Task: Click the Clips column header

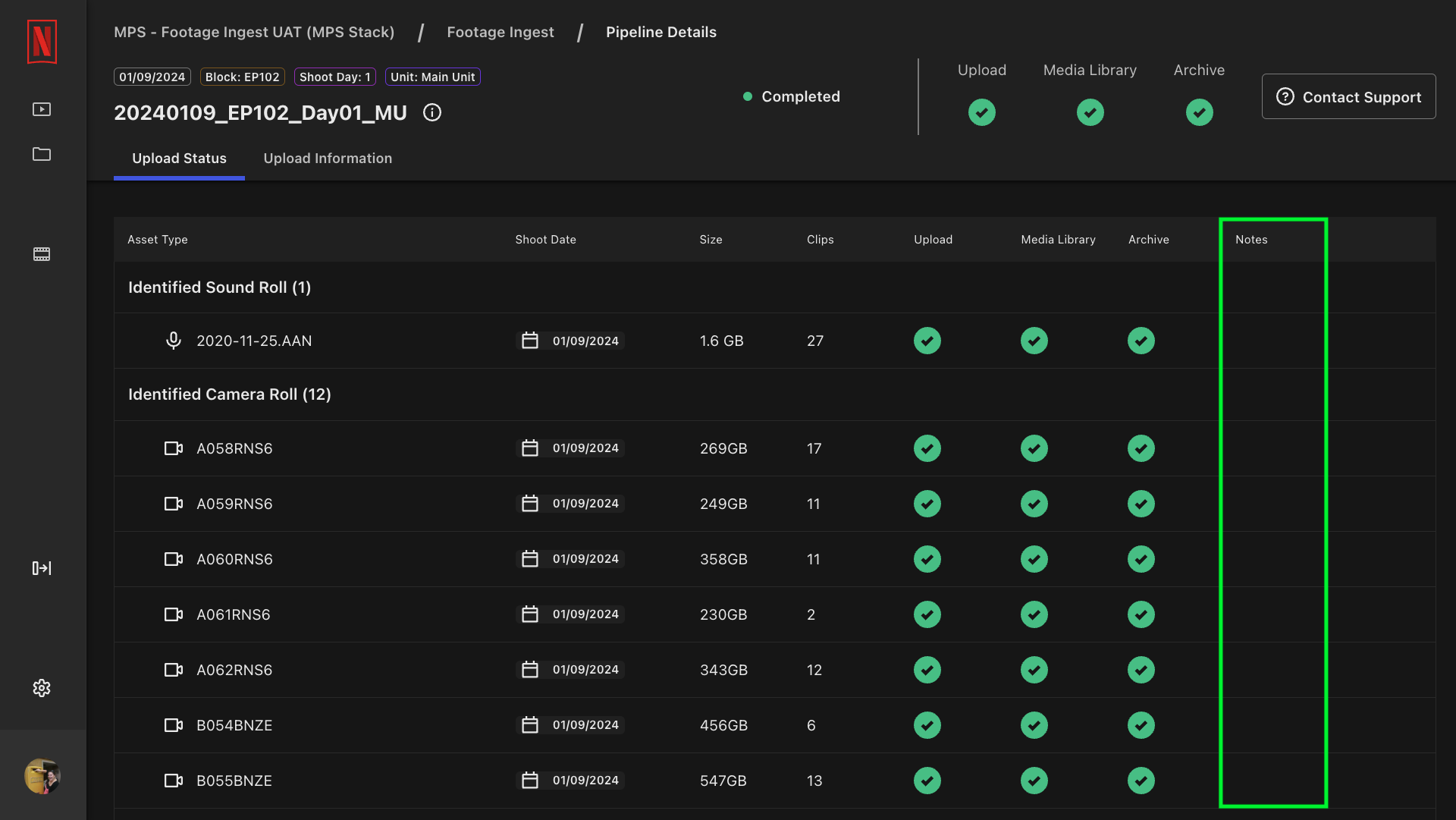Action: (821, 240)
